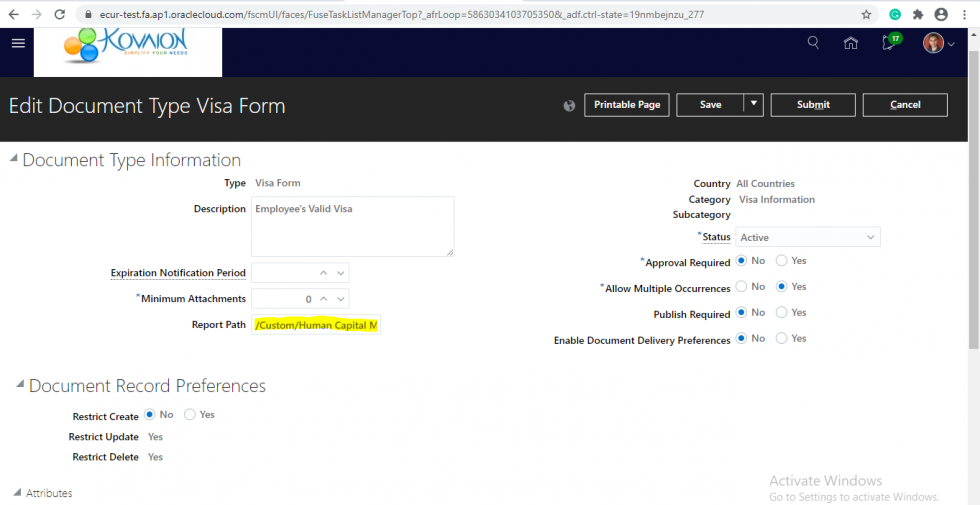Viewport: 980px width, 505px height.
Task: Set Enable Document Delivery Preferences to Yes
Action: (781, 338)
